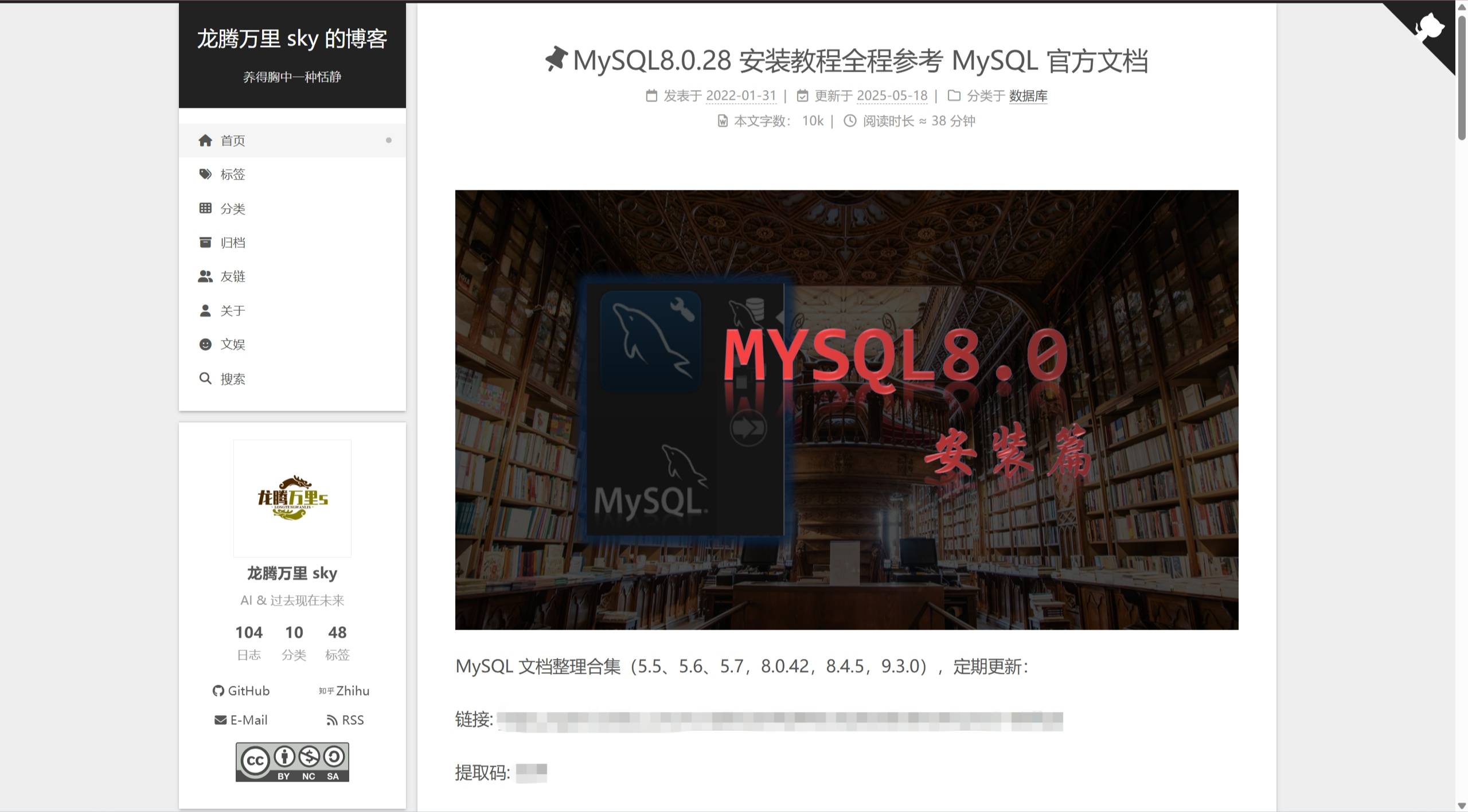The height and width of the screenshot is (812, 1468).
Task: Click the publish date 2022-01-31
Action: point(741,96)
